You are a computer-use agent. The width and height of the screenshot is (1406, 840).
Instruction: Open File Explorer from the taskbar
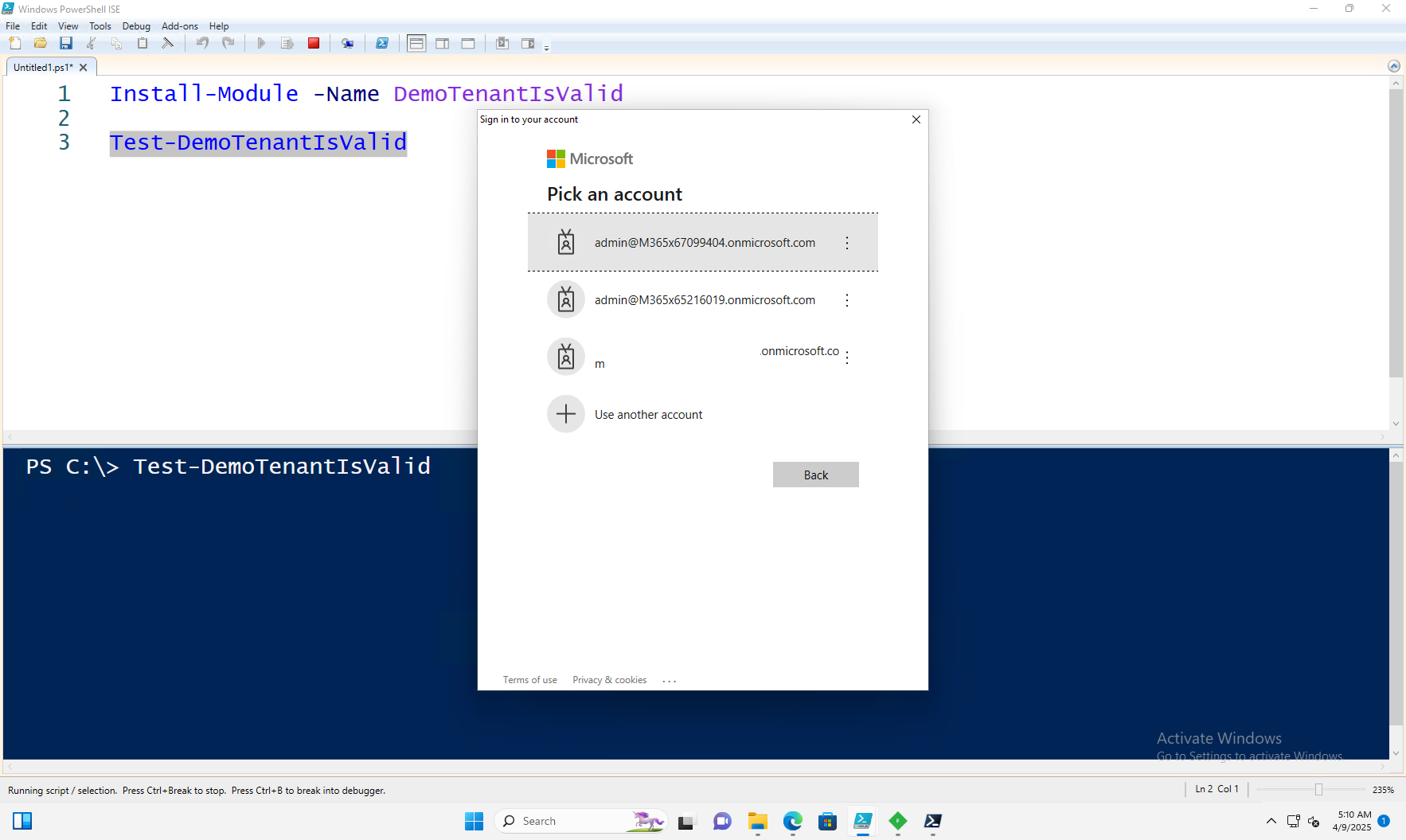pos(757,821)
